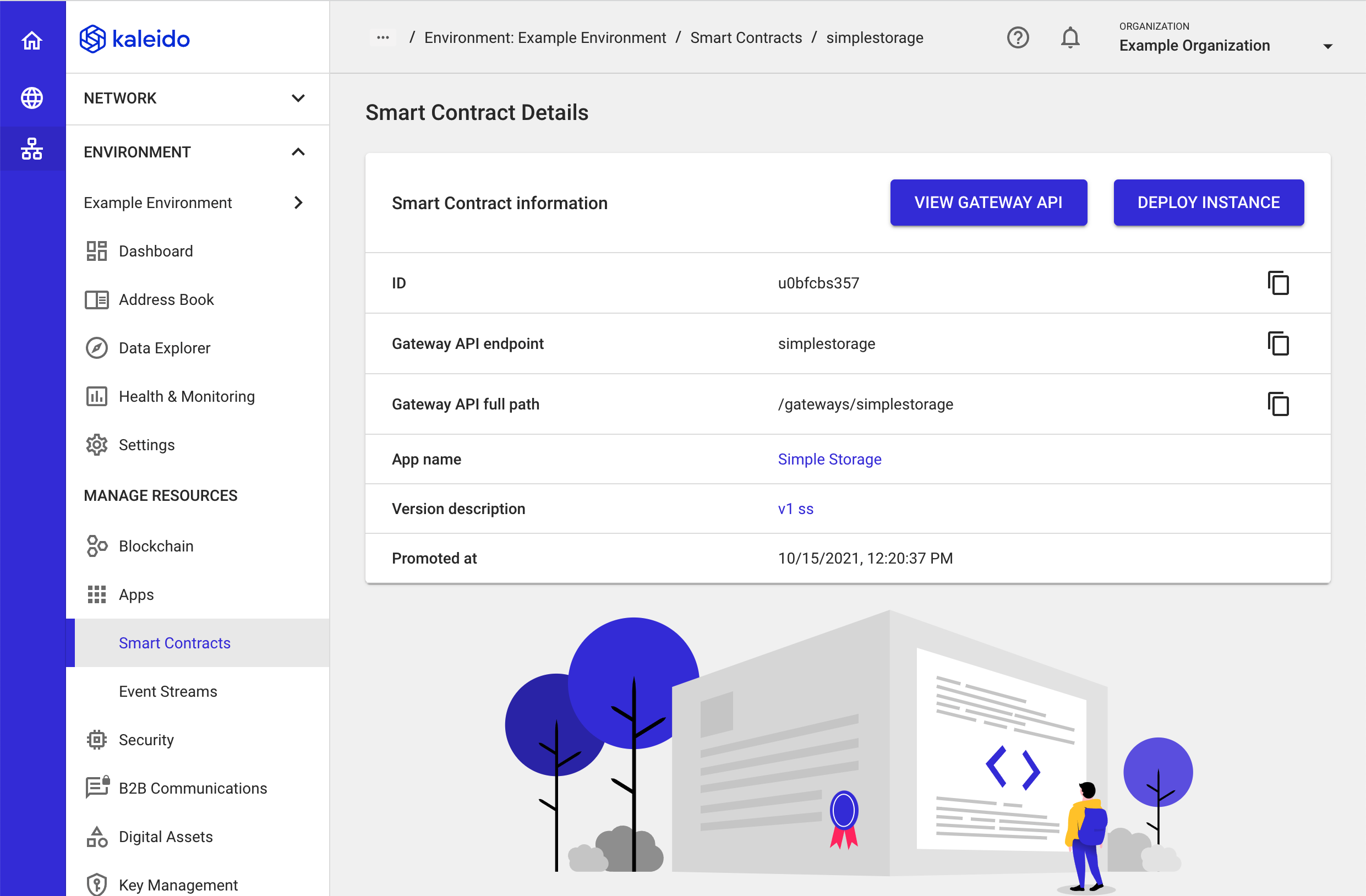Select the Smart Contracts menu item
Image resolution: width=1366 pixels, height=896 pixels.
(x=174, y=642)
